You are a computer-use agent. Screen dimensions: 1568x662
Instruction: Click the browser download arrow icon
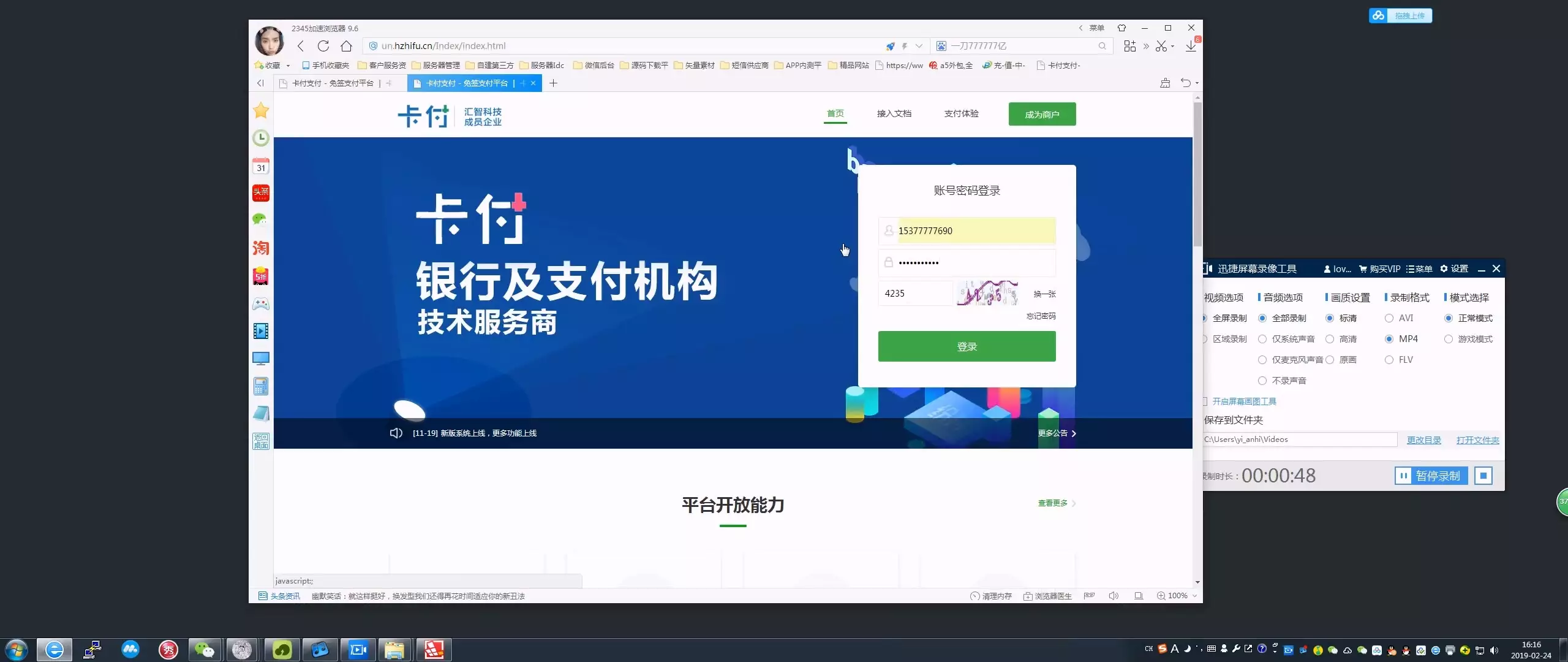coord(1191,46)
